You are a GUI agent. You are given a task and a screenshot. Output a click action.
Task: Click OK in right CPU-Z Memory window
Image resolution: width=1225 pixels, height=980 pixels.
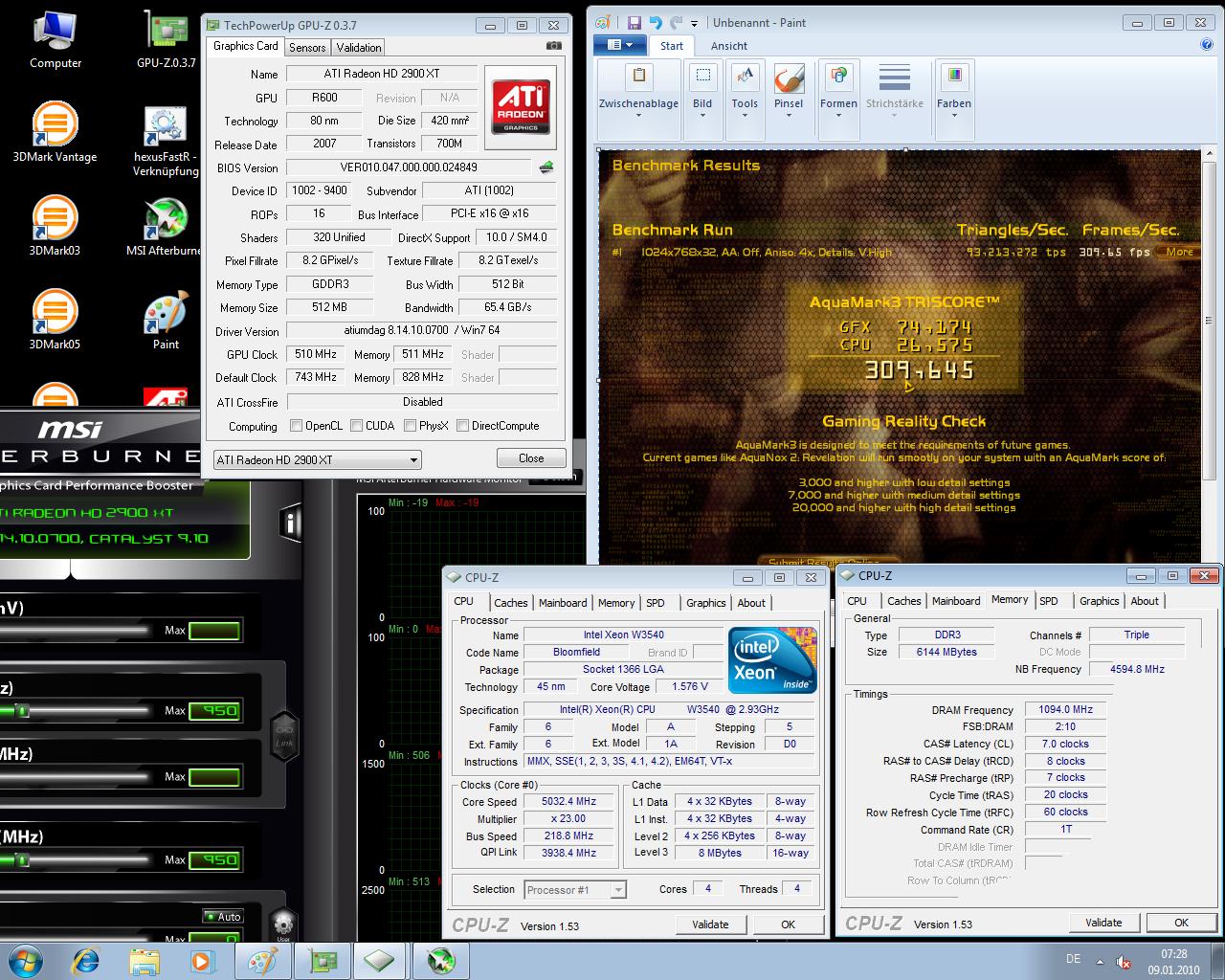pos(1181,923)
